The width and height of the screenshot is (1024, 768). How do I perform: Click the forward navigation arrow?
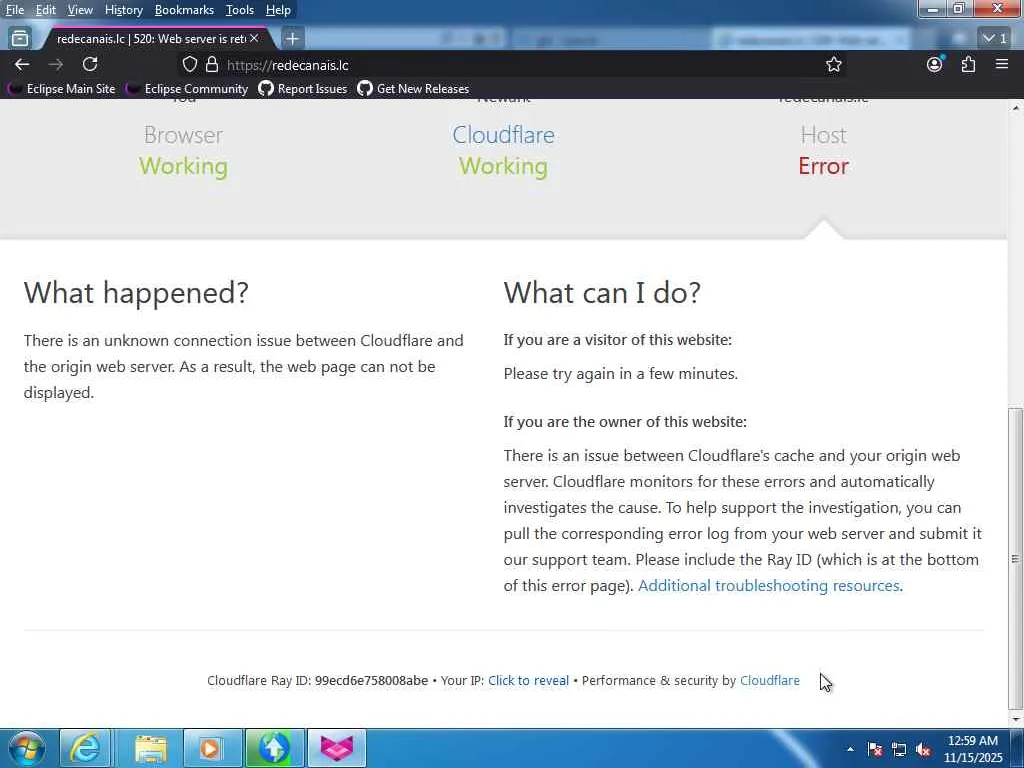(56, 64)
